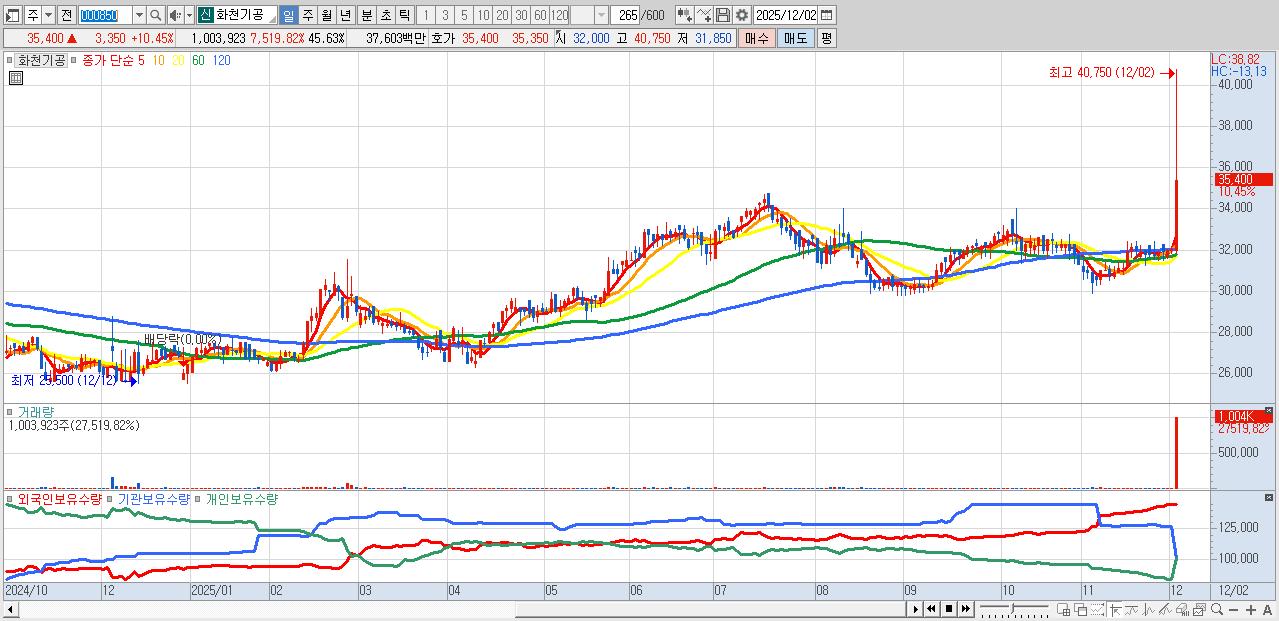Click the magnifier zoom icon in bottom toolbar
Viewport: 1279px width, 621px height.
tap(1217, 609)
